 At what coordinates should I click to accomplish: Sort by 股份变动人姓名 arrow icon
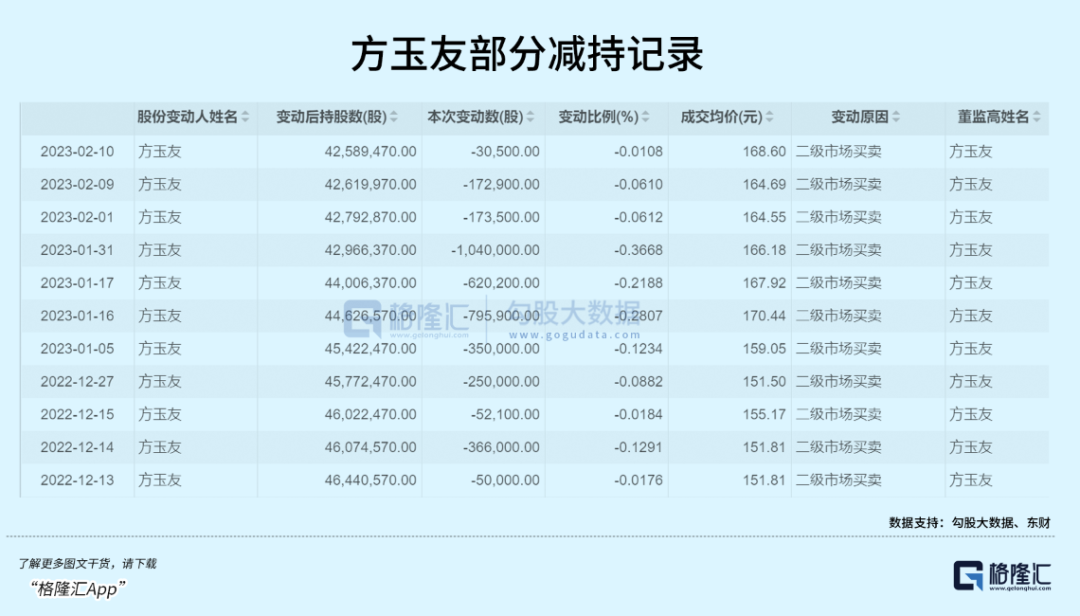[x=245, y=117]
